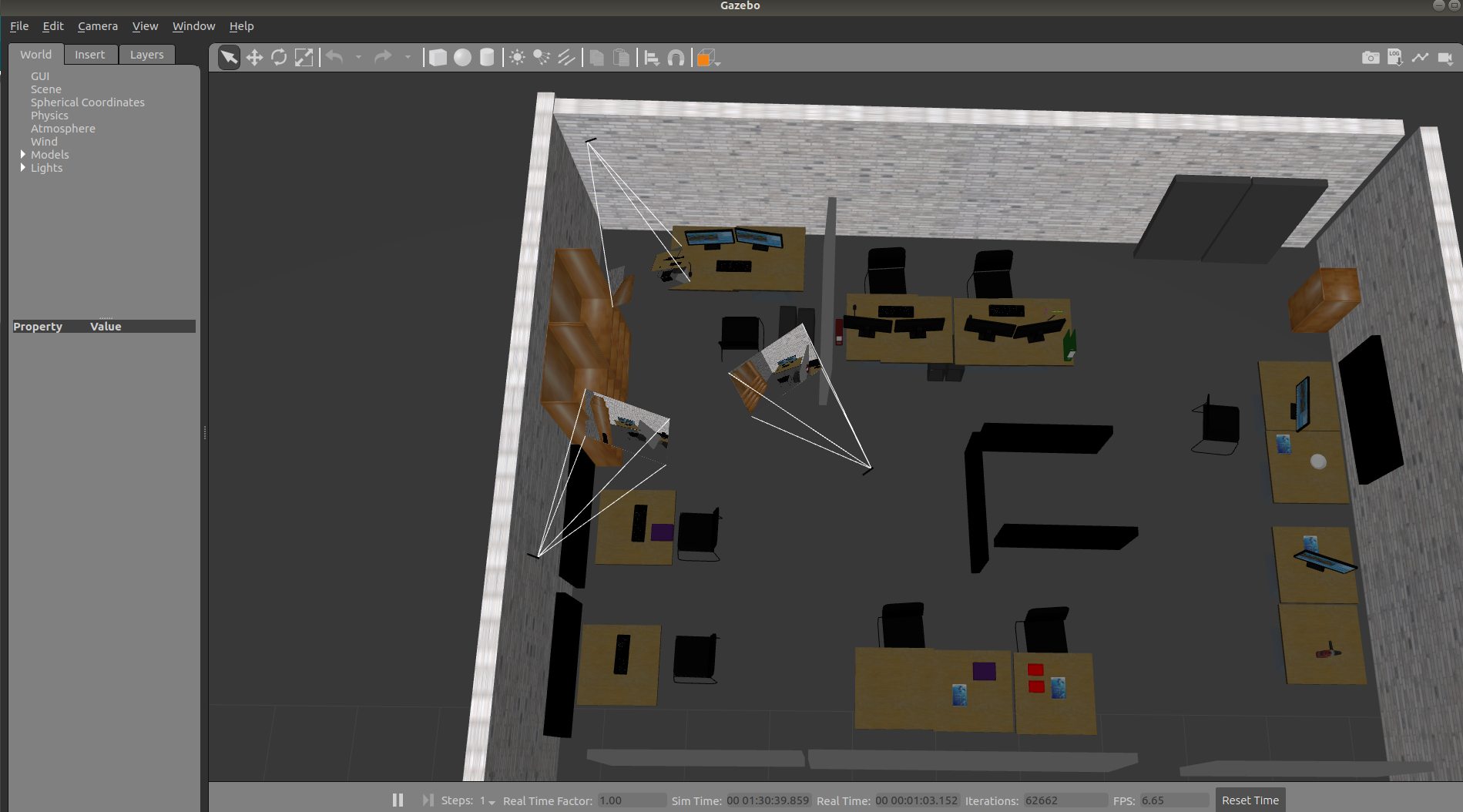Toggle the align tool
1463x812 pixels.
coord(653,57)
